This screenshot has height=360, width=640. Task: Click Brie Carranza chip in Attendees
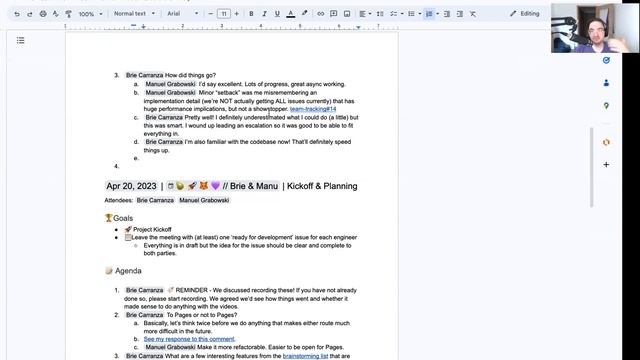pos(155,200)
